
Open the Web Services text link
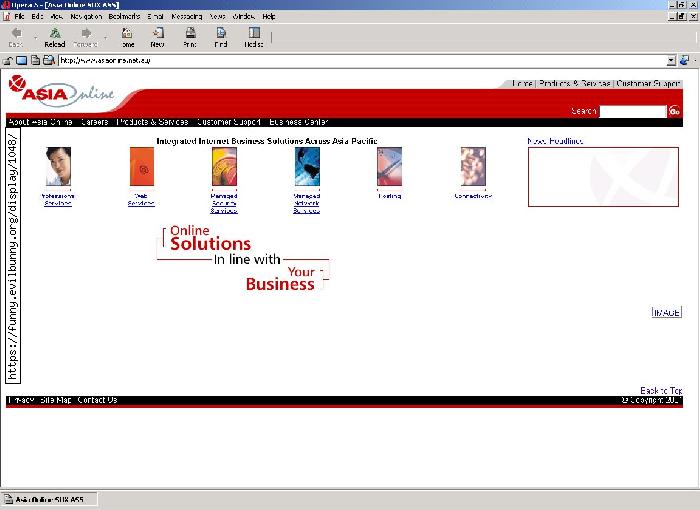pos(141,200)
